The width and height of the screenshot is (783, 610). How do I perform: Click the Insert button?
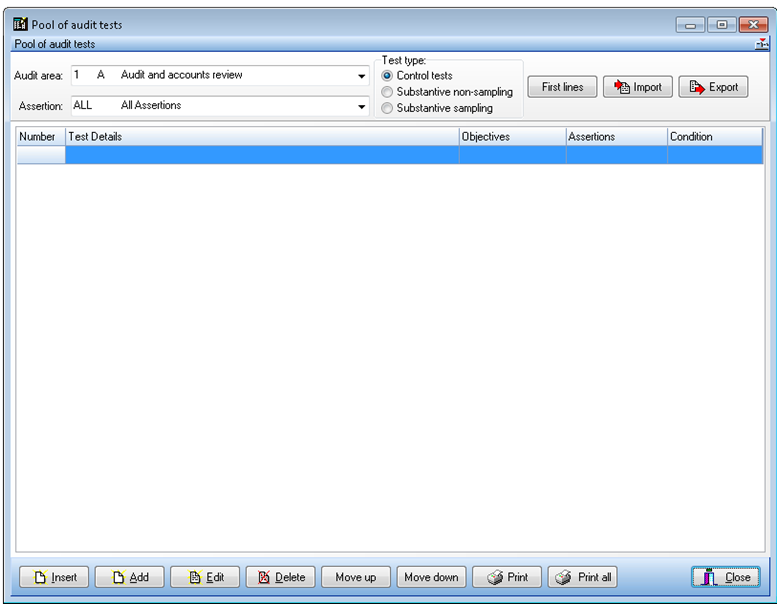click(54, 577)
